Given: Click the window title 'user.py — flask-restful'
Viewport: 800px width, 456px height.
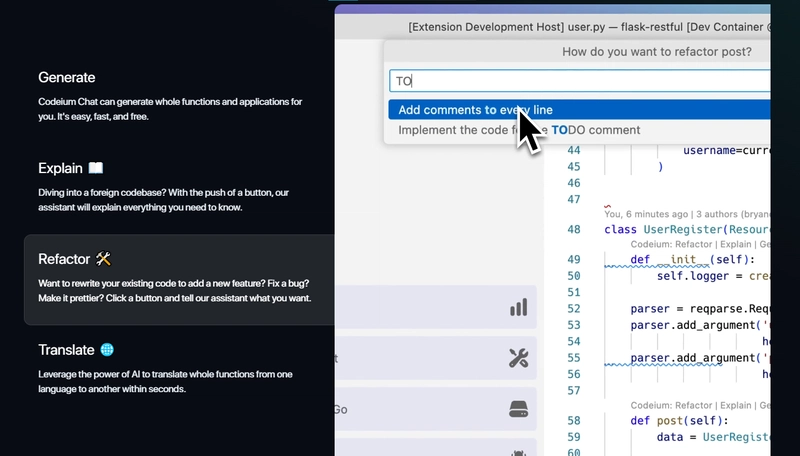Looking at the screenshot, I should (x=625, y=27).
